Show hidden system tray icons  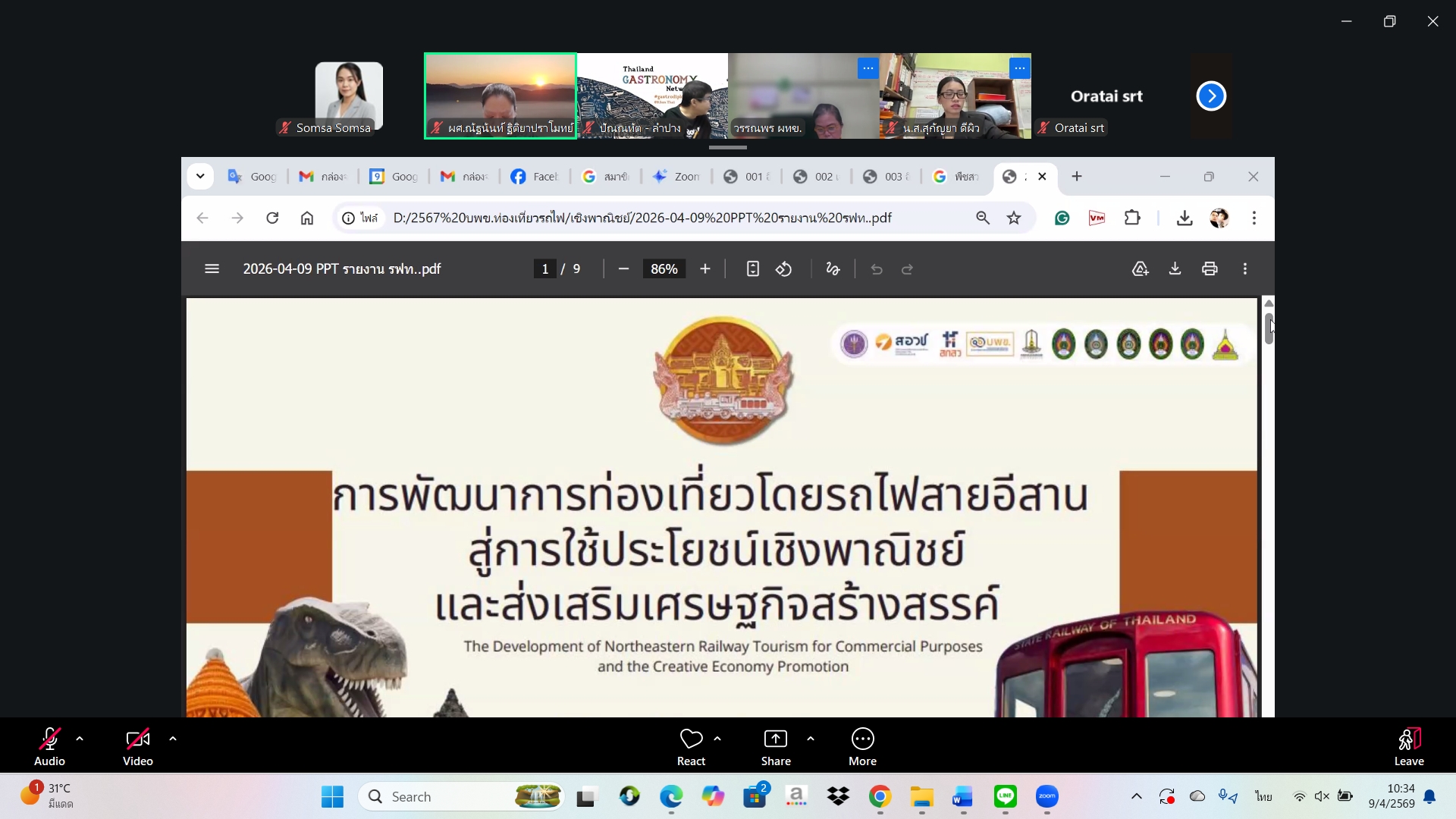click(x=1136, y=796)
